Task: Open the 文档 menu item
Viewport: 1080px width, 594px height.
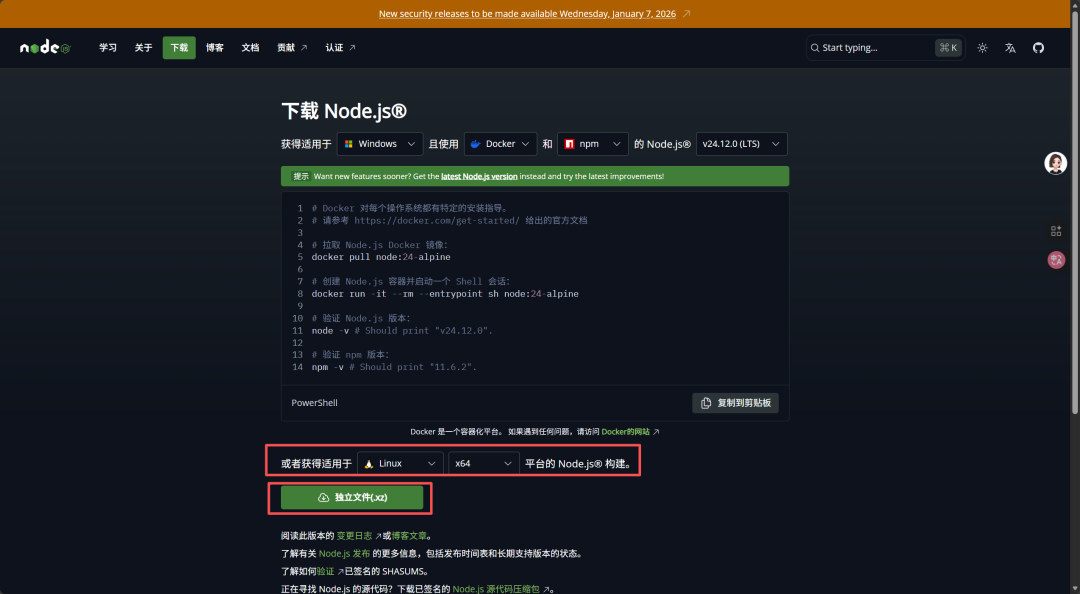Action: pos(250,48)
